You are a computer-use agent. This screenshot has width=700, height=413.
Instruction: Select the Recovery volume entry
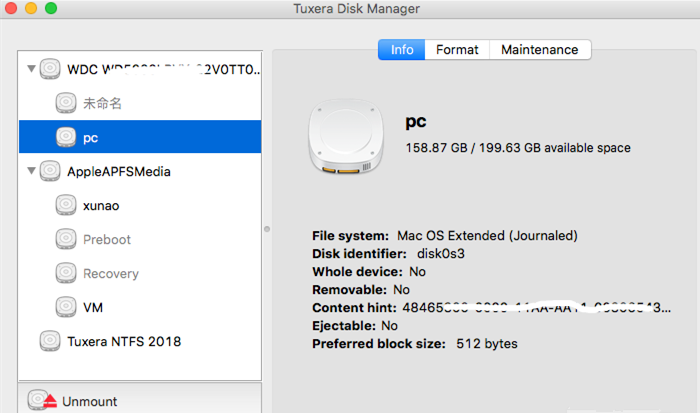click(110, 274)
